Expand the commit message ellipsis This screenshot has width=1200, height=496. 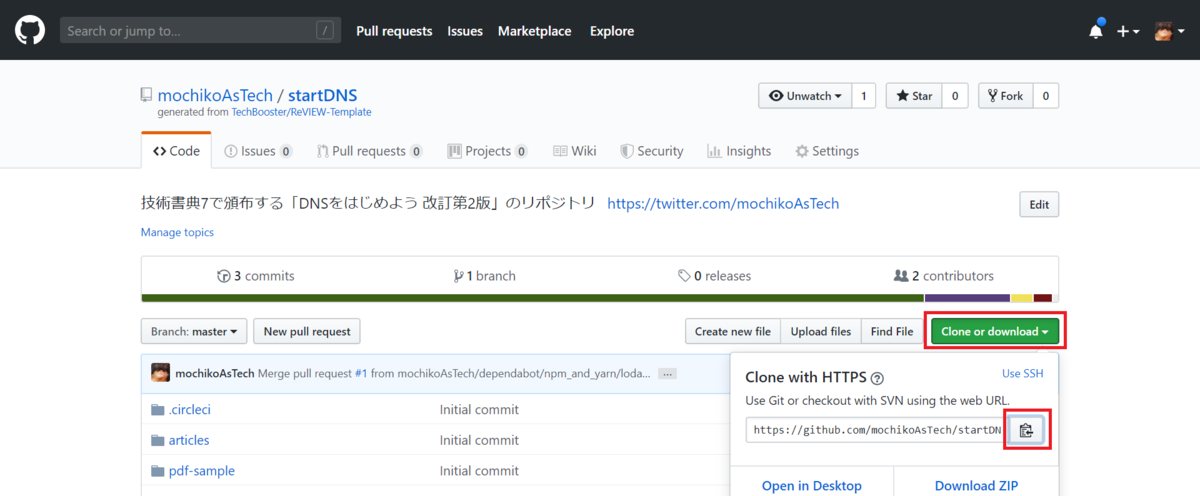pyautogui.click(x=667, y=374)
